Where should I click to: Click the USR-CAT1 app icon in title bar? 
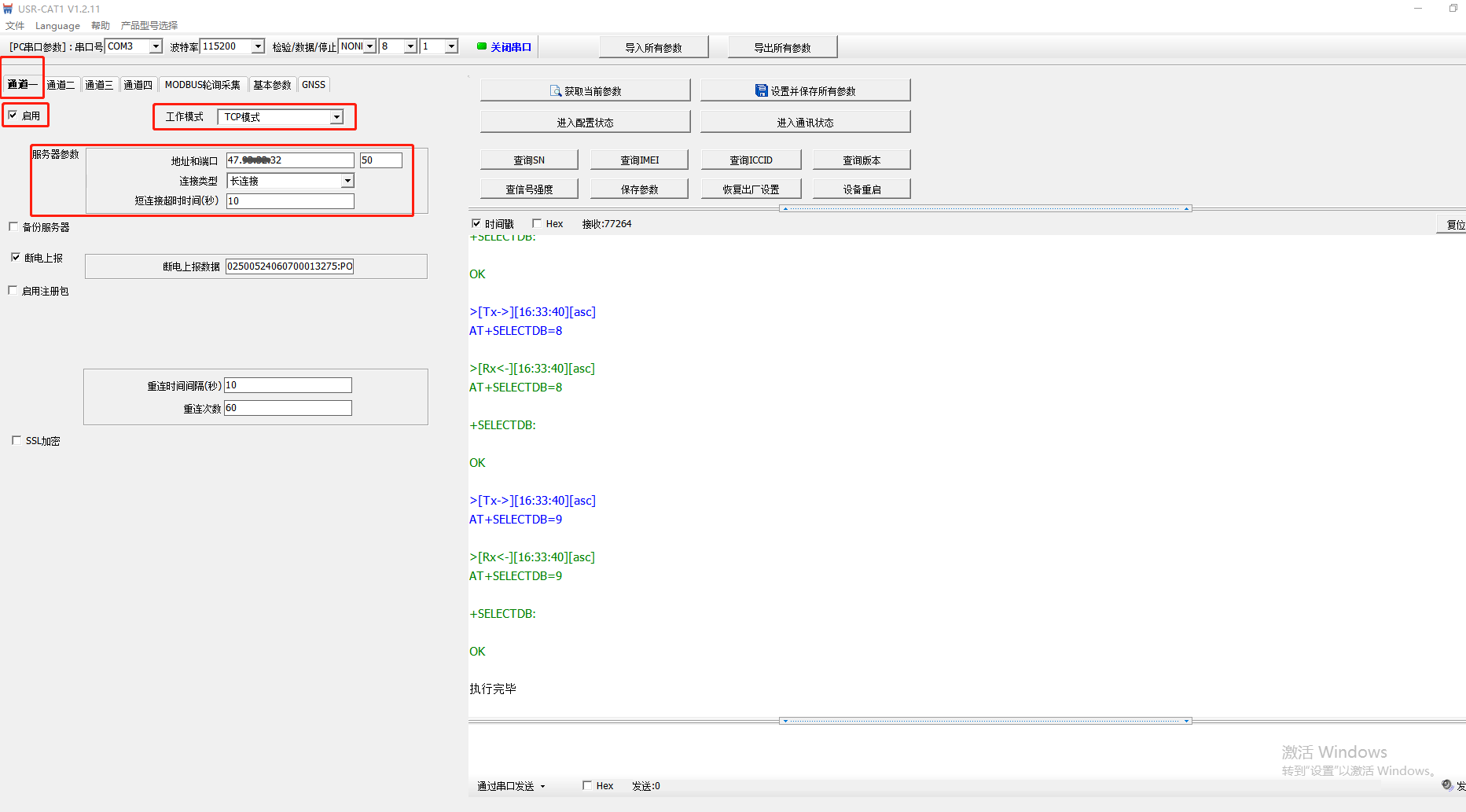[x=8, y=9]
